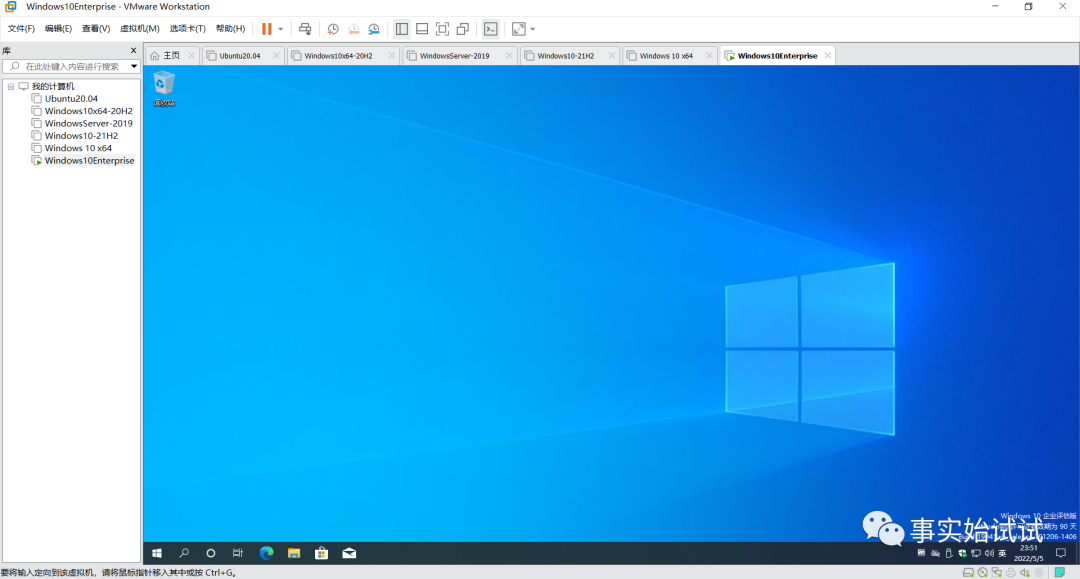Close the Windows10x64-20H2 tab

click(392, 56)
